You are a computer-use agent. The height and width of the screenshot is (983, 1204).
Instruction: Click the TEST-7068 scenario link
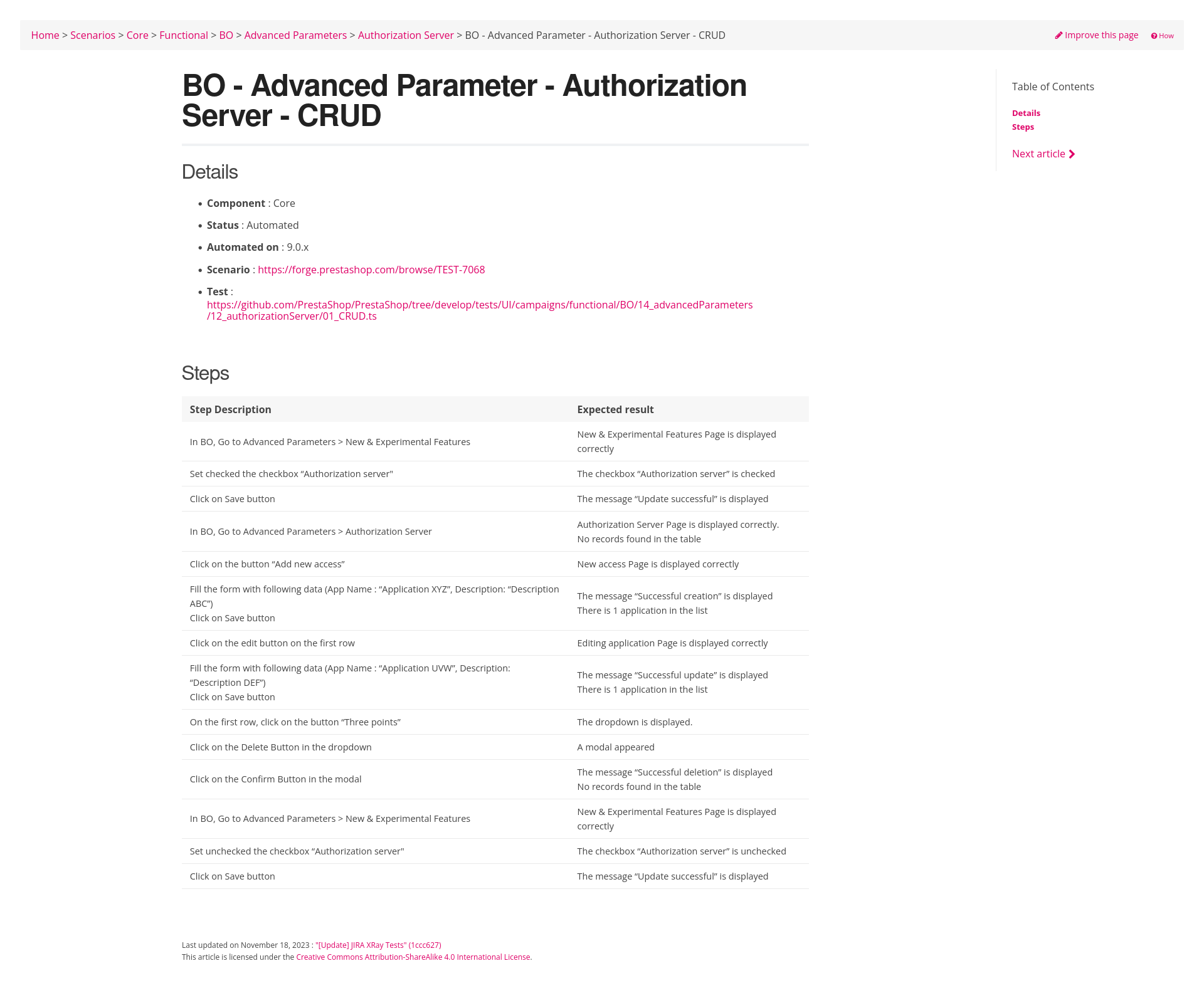pyautogui.click(x=371, y=269)
